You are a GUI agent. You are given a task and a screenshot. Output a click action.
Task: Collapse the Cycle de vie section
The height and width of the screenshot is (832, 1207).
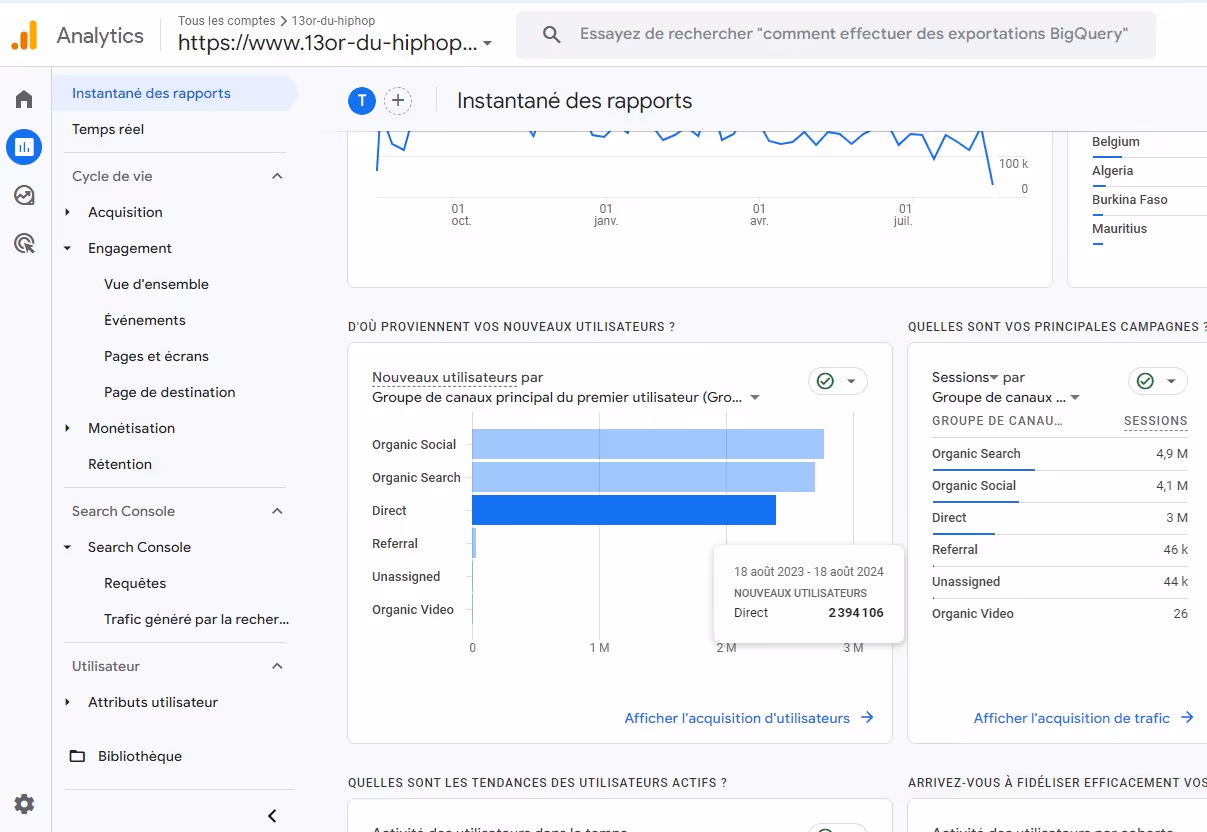pos(277,176)
